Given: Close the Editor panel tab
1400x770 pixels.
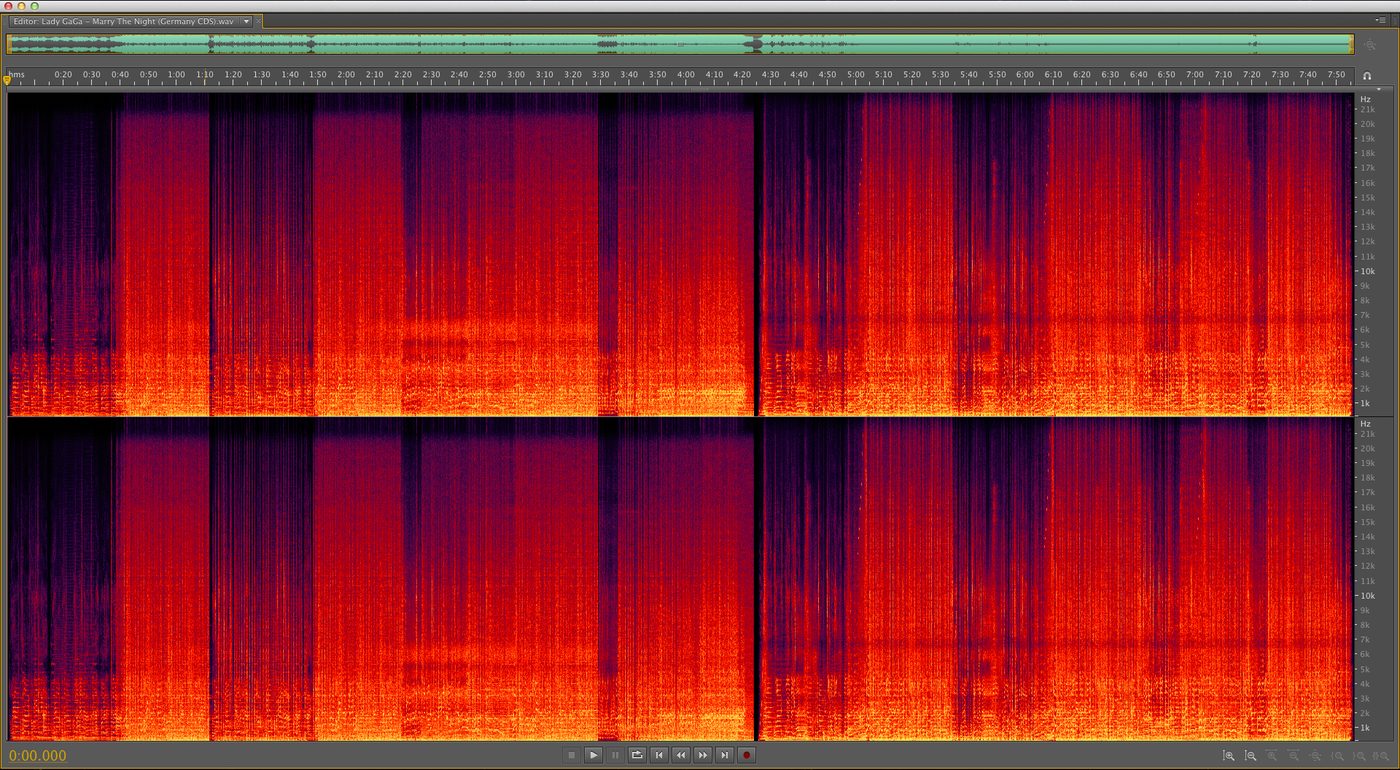Looking at the screenshot, I should tap(258, 20).
